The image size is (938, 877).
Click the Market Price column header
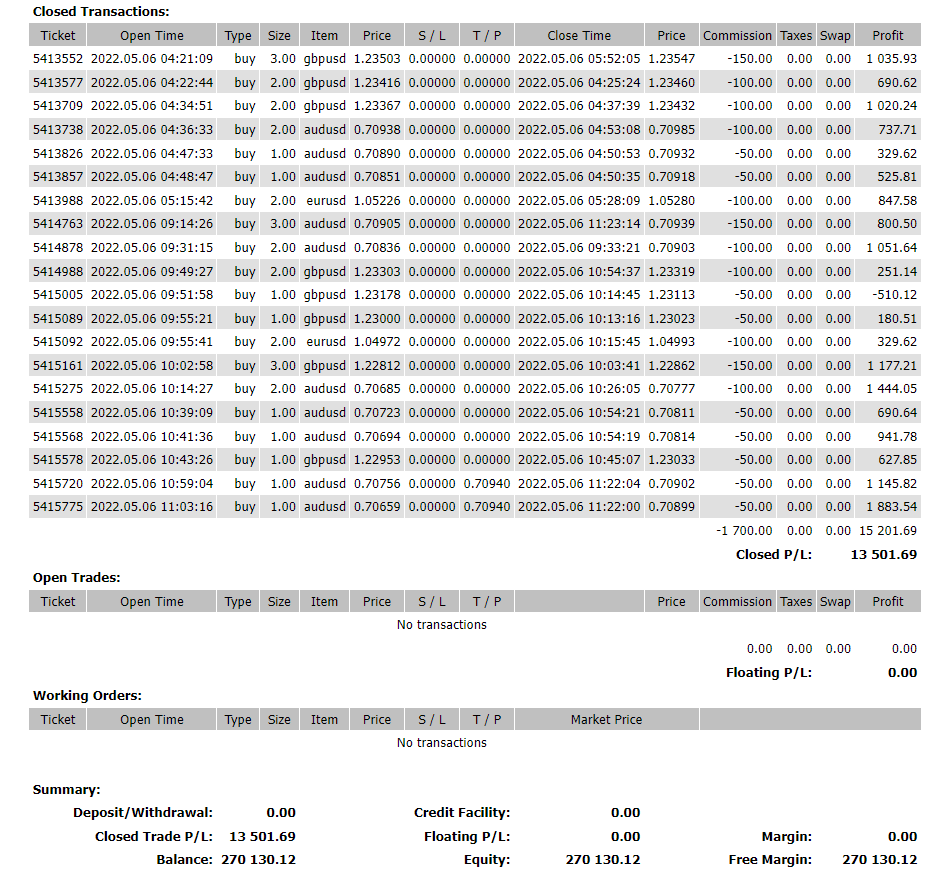pyautogui.click(x=607, y=719)
